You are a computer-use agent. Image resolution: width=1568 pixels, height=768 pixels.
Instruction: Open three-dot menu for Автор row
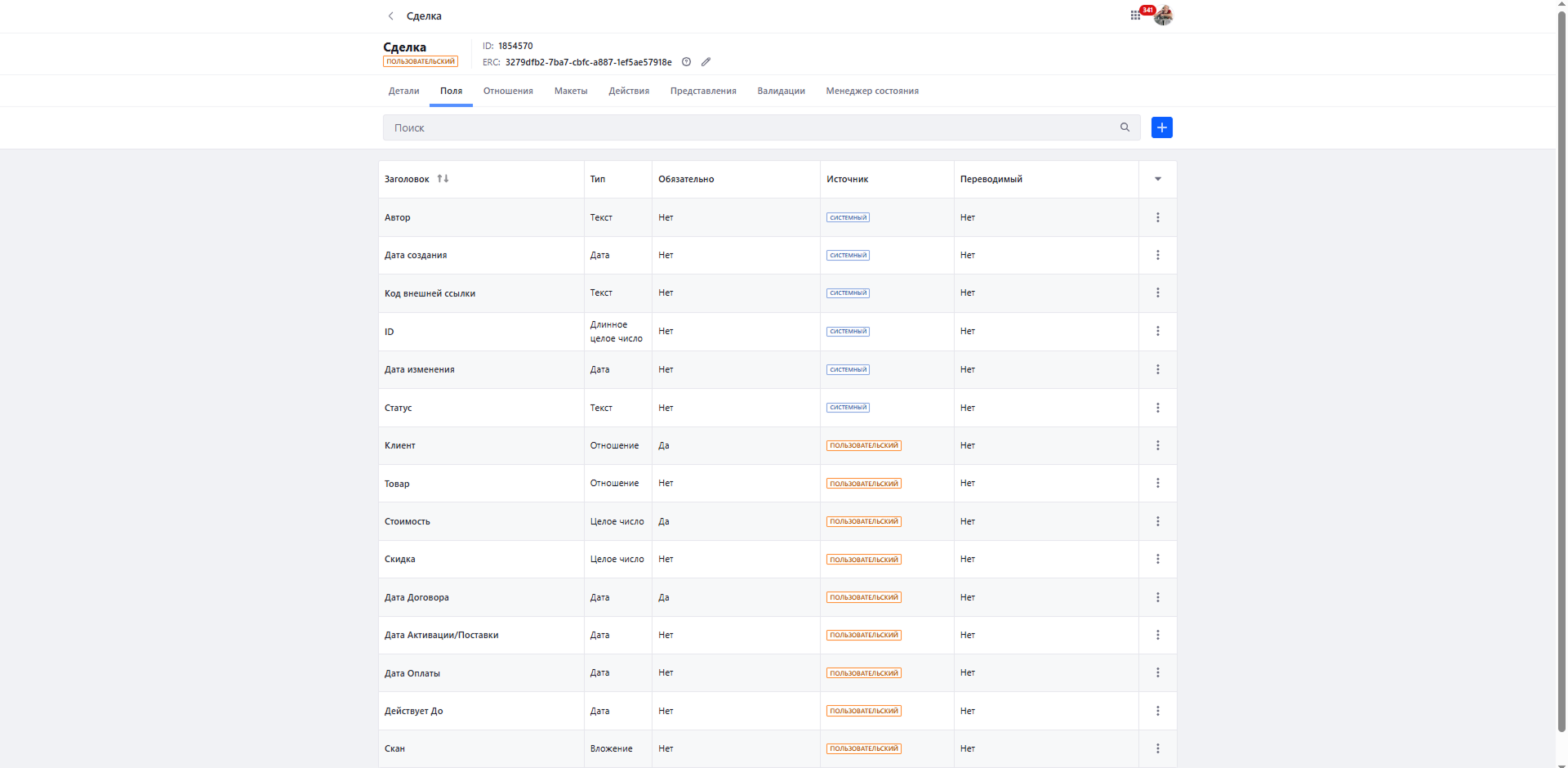click(x=1157, y=217)
